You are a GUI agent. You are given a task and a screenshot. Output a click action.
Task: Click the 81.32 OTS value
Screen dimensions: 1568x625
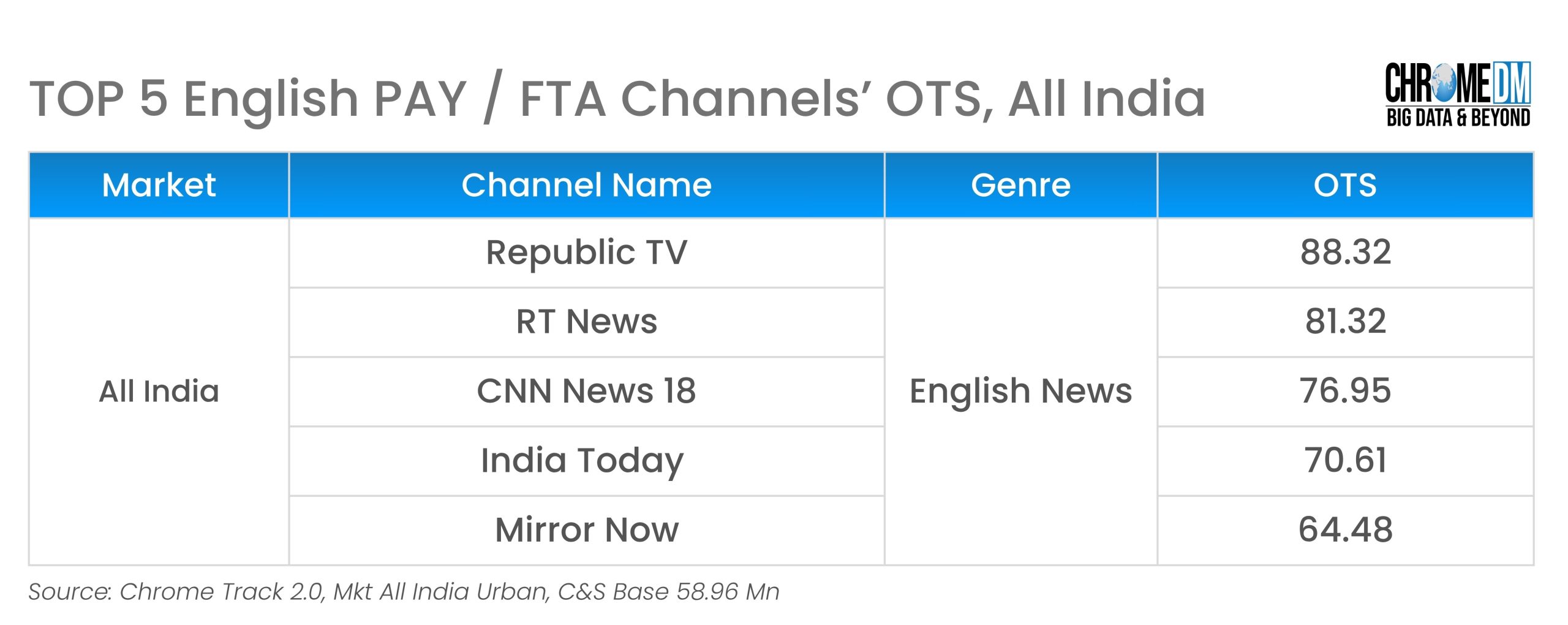[1345, 322]
